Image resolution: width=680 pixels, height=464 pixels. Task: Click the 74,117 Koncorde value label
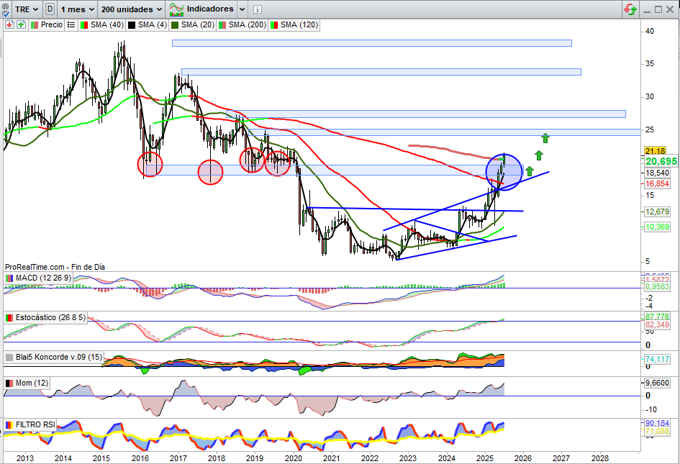coord(657,359)
